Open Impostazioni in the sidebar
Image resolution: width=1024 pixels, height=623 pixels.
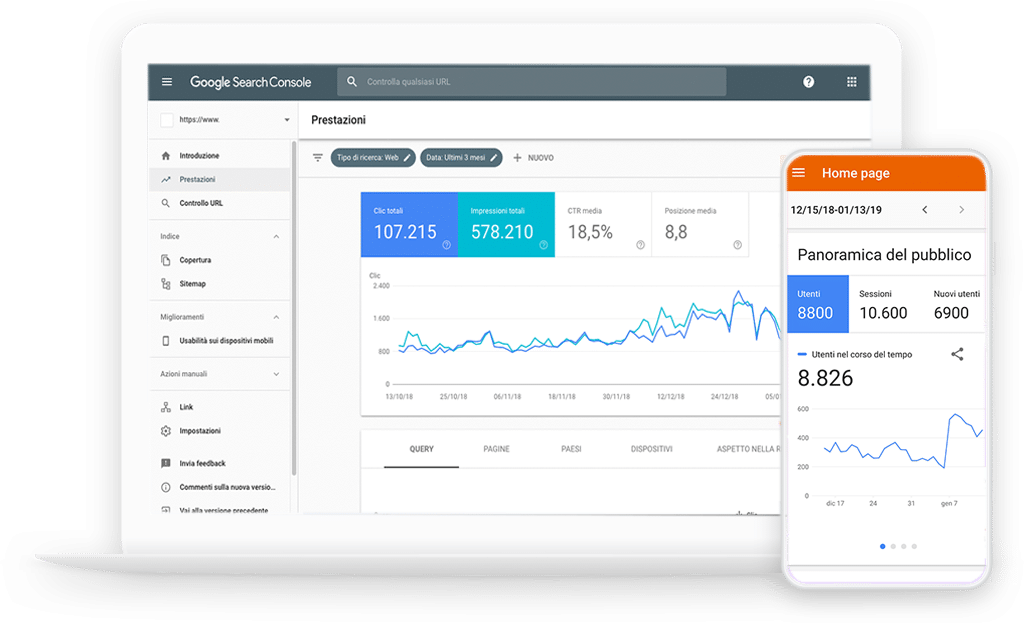219,431
